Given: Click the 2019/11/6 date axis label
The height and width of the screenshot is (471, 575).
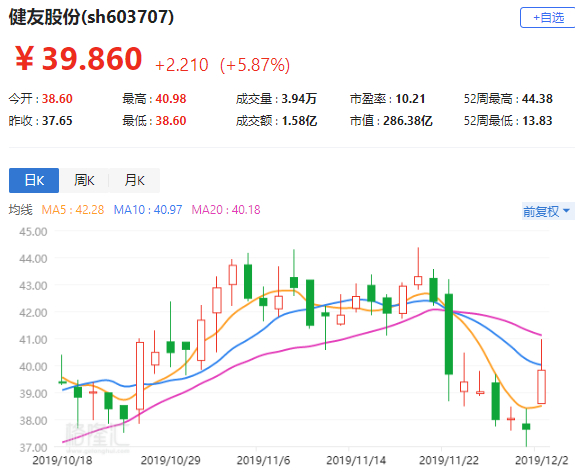Looking at the screenshot, I should coord(263,460).
